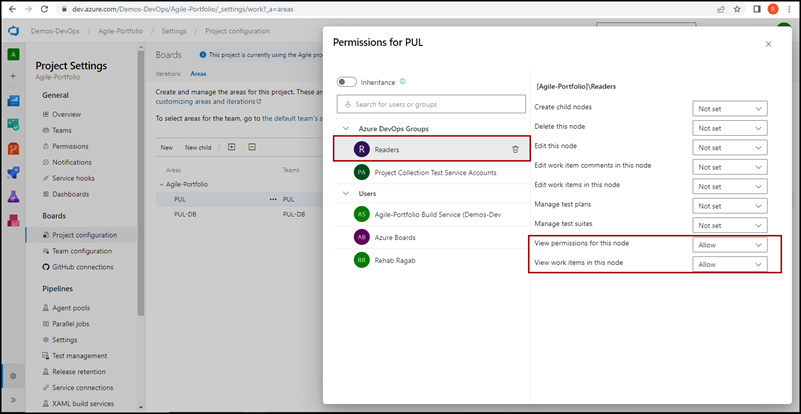
Task: Open Parallel jobs settings
Action: [x=71, y=324]
